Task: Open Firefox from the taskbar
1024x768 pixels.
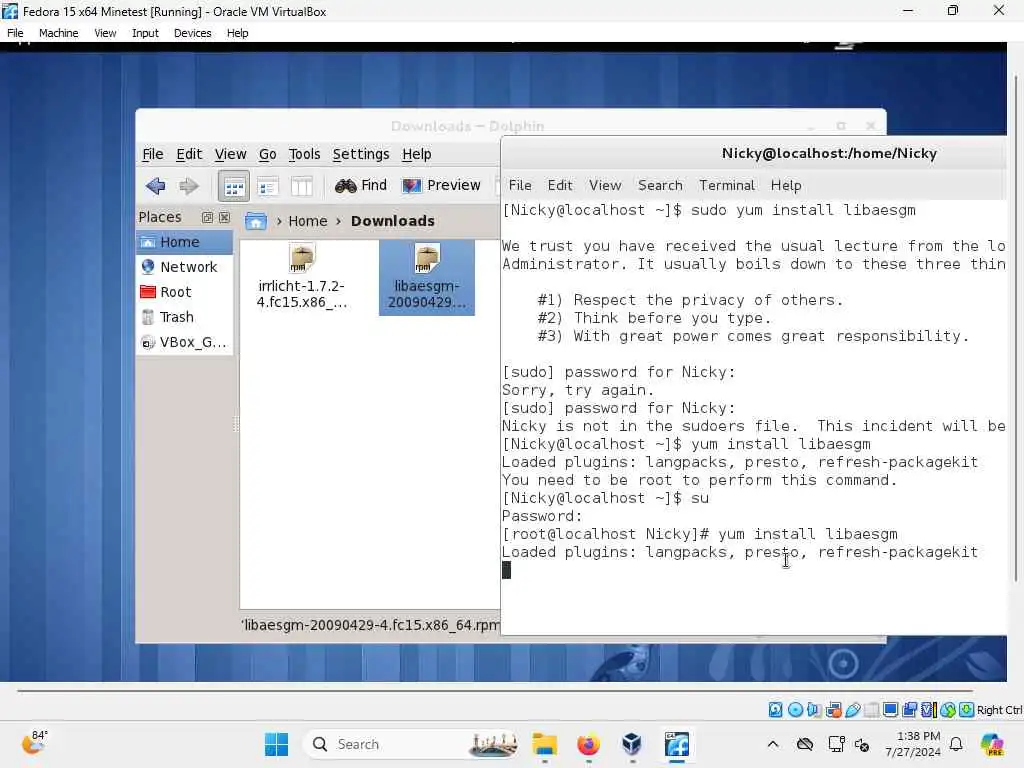Action: pyautogui.click(x=588, y=744)
